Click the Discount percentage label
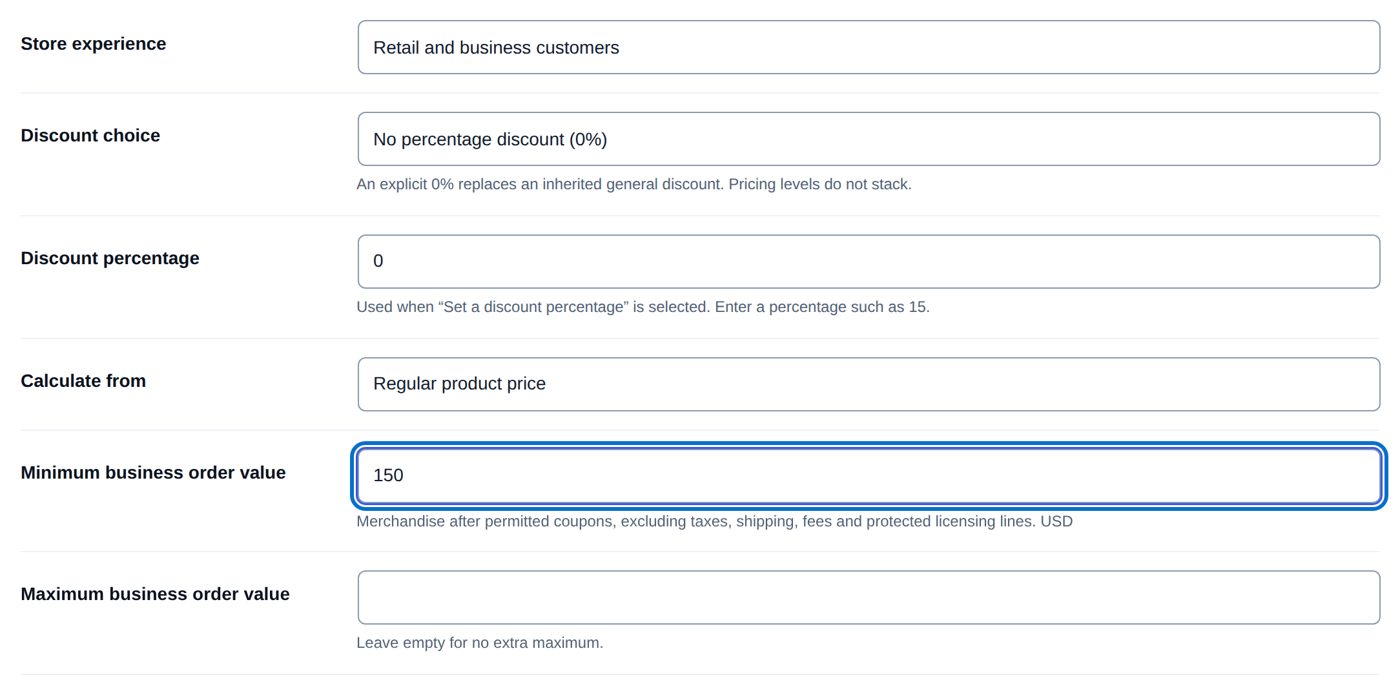Image resolution: width=1400 pixels, height=695 pixels. pos(110,258)
